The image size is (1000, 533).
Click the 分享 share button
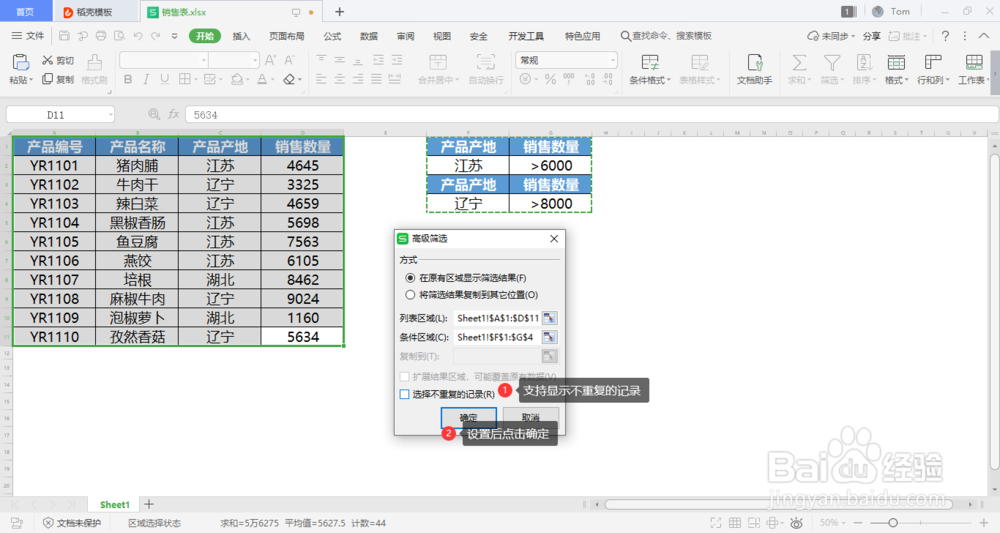pyautogui.click(x=871, y=36)
